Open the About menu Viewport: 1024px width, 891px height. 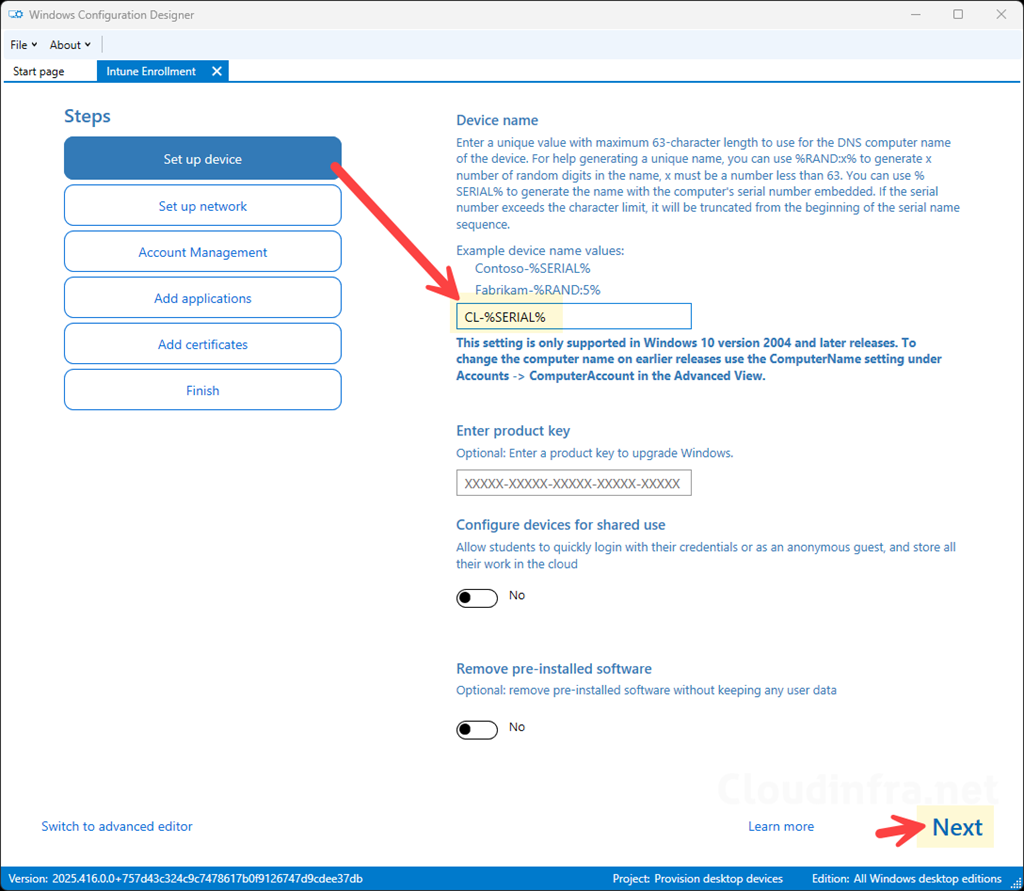pyautogui.click(x=70, y=44)
